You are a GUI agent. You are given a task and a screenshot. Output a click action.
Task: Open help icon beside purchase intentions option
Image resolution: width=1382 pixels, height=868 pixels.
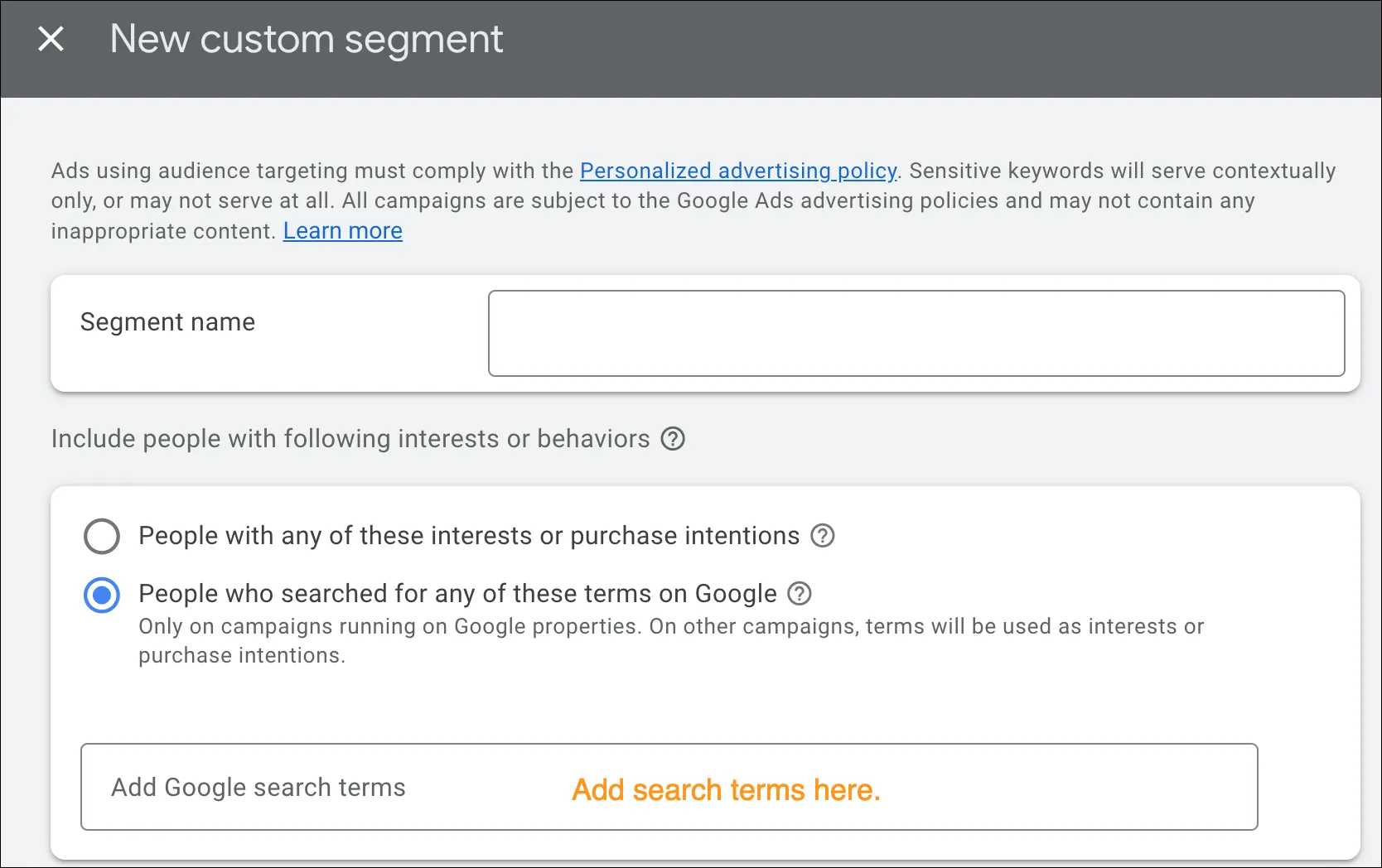pos(822,536)
